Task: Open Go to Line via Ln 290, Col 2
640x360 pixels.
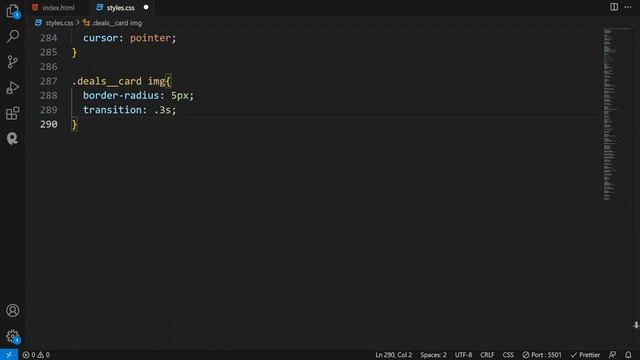Action: click(x=393, y=355)
